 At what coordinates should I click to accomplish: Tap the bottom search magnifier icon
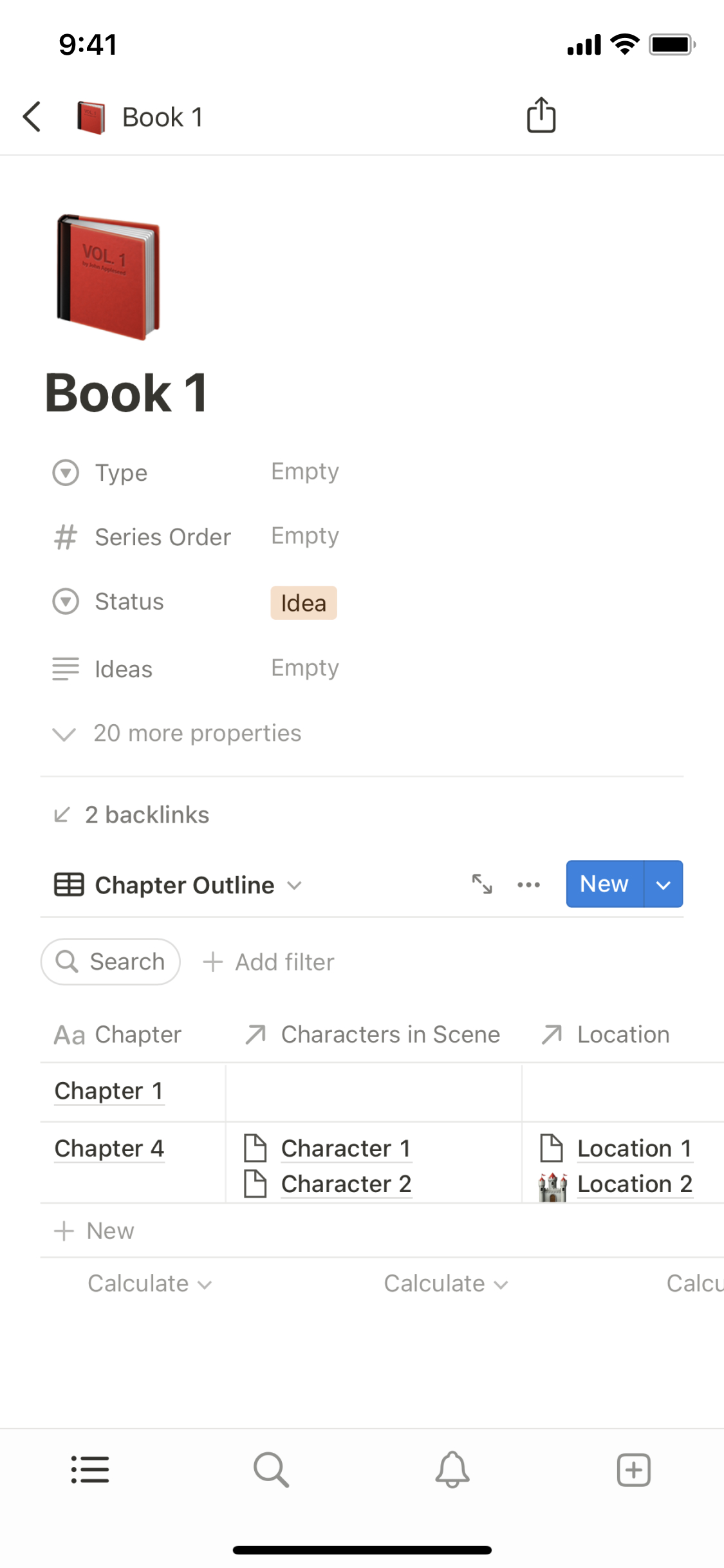(271, 1470)
